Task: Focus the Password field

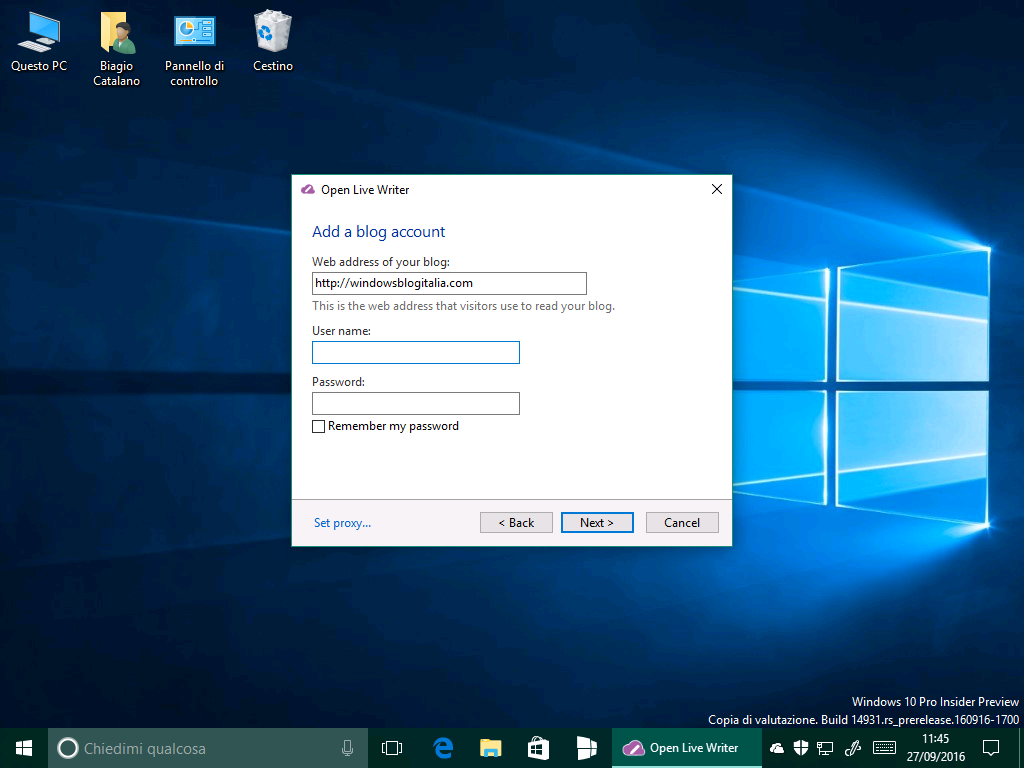Action: [416, 404]
